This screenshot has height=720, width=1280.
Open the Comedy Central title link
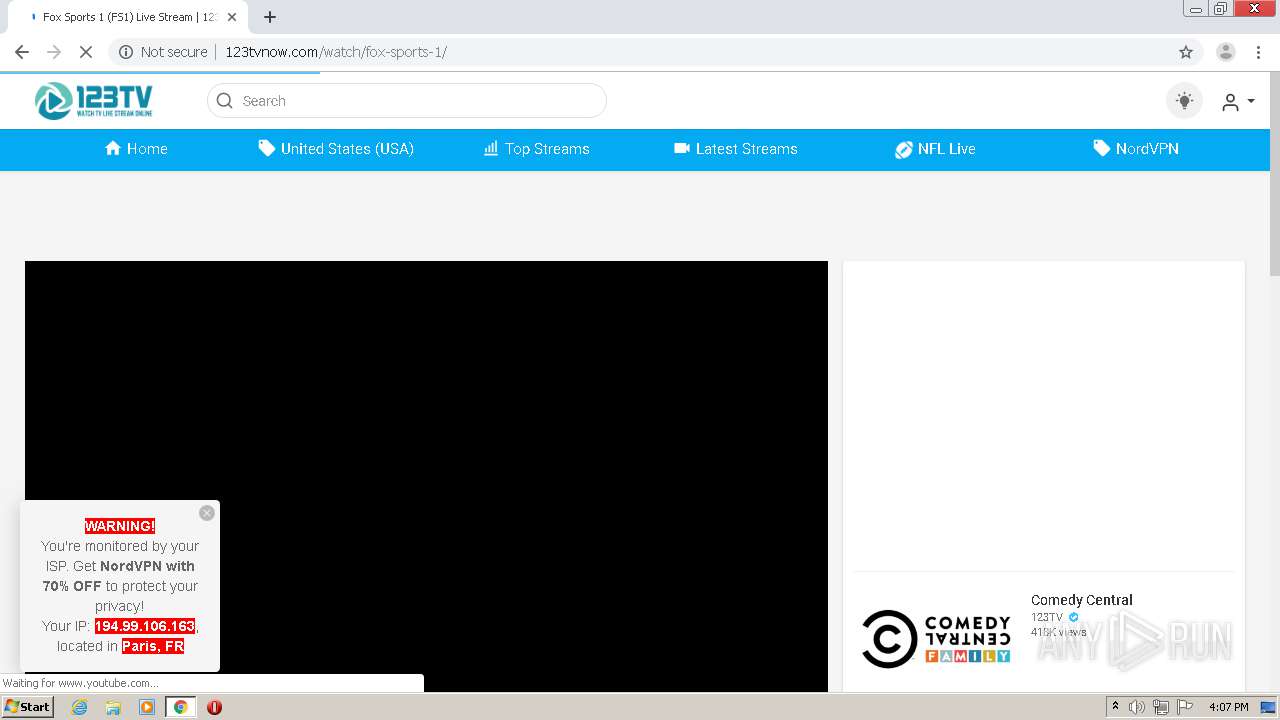(1082, 600)
